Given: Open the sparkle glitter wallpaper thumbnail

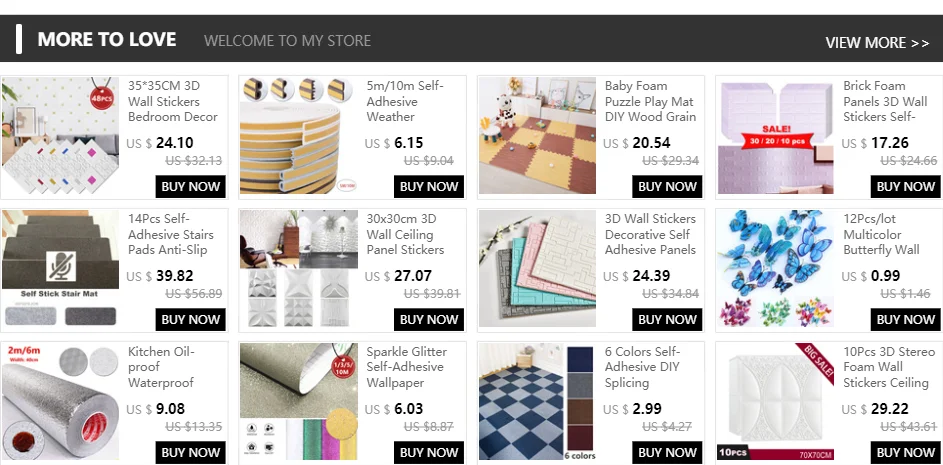Looking at the screenshot, I should click(x=298, y=401).
